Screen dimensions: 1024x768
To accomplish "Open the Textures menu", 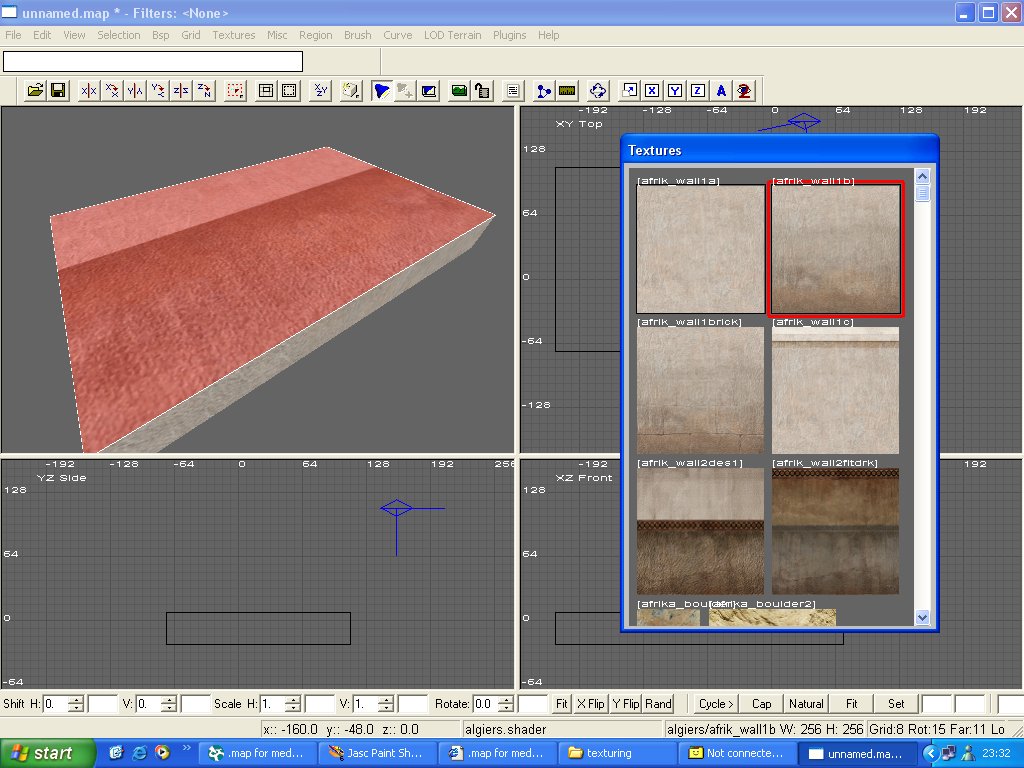I will click(233, 35).
